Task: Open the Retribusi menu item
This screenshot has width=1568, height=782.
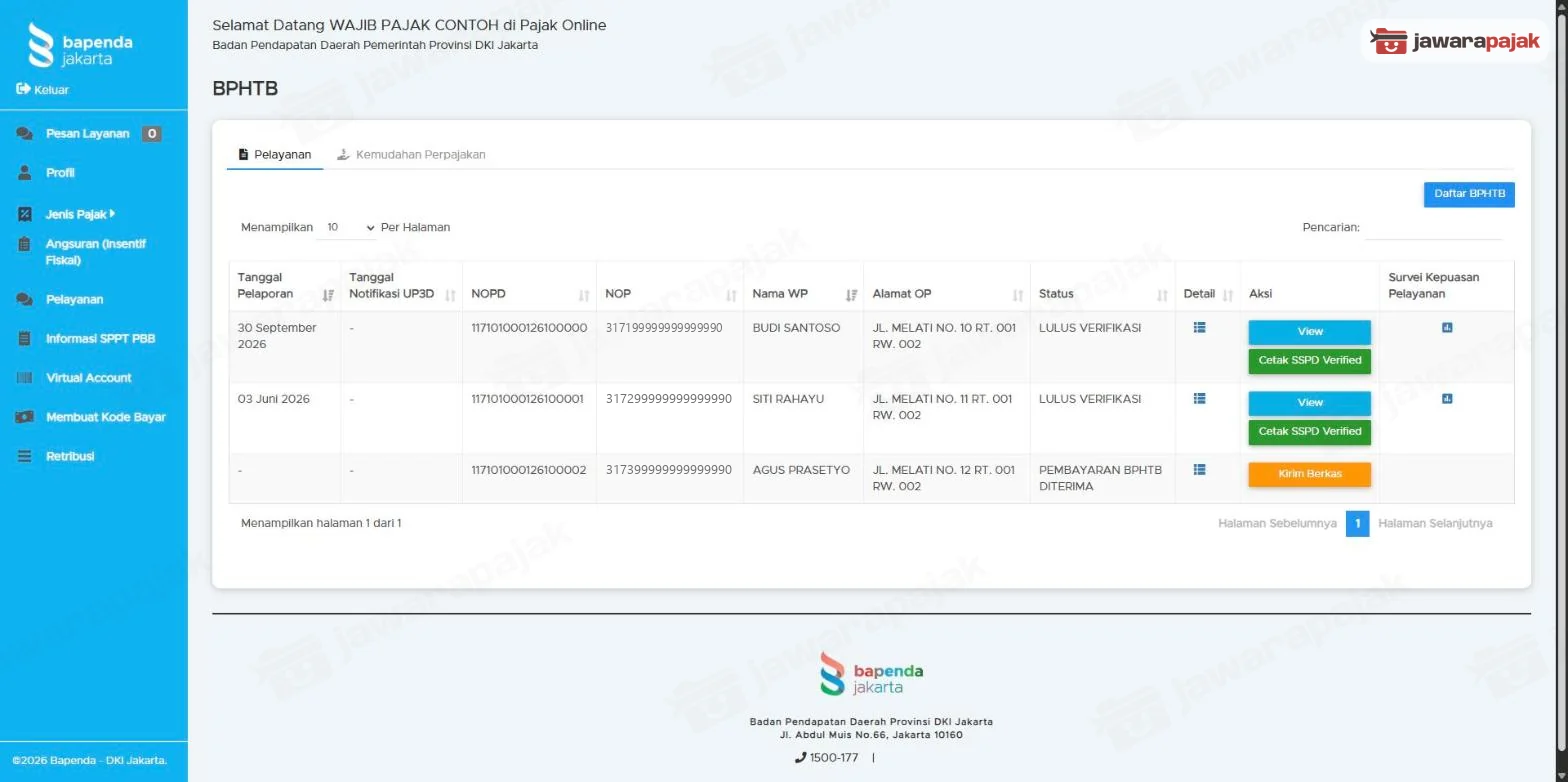Action: tap(70, 456)
